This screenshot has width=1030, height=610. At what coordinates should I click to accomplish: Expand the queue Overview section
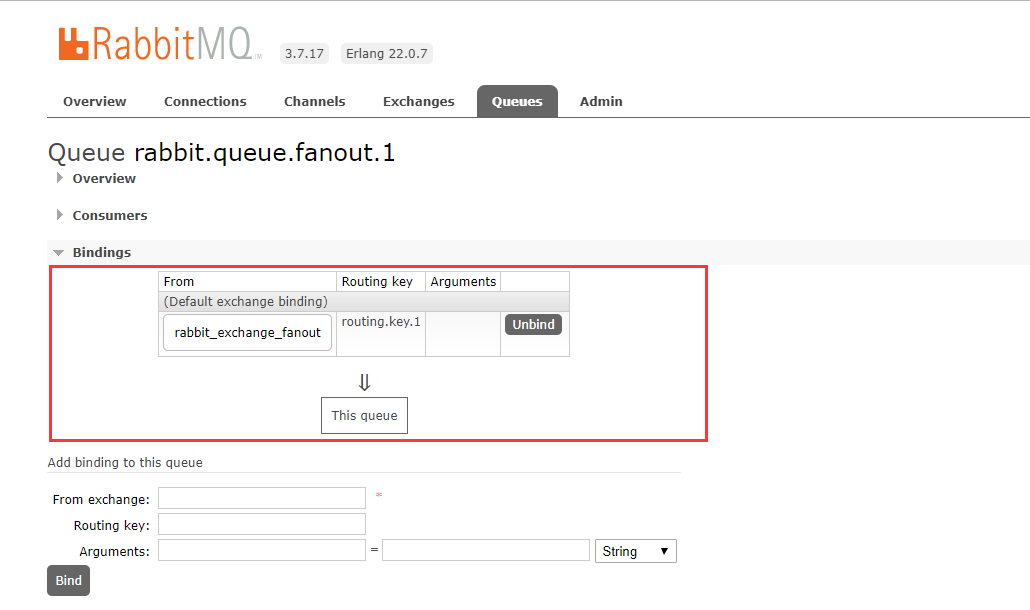click(x=104, y=179)
